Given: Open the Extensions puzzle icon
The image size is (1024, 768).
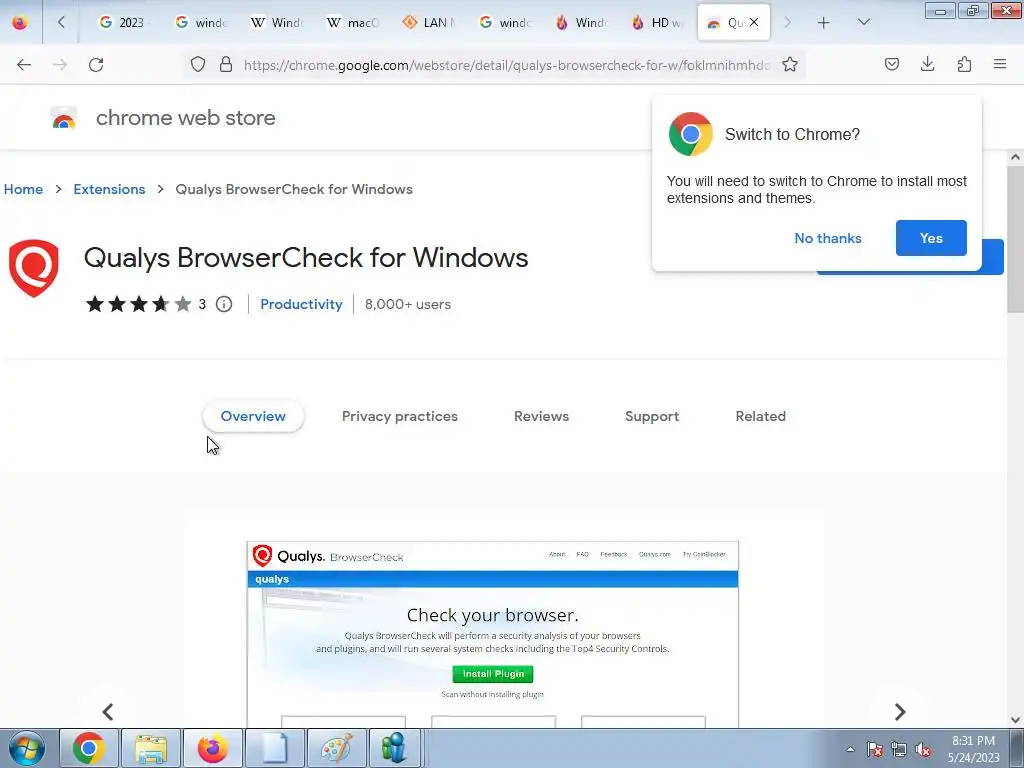Looking at the screenshot, I should point(964,64).
